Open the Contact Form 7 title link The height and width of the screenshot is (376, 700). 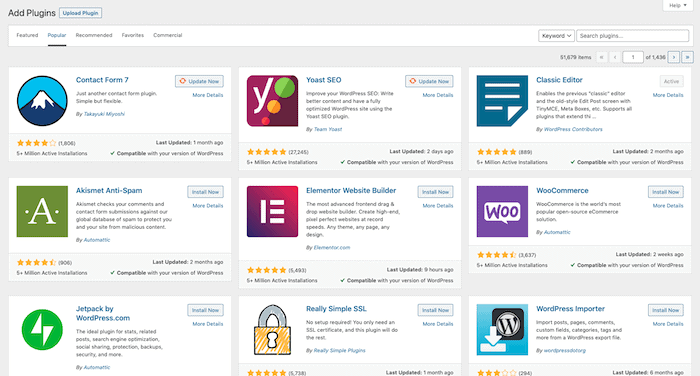(x=102, y=80)
